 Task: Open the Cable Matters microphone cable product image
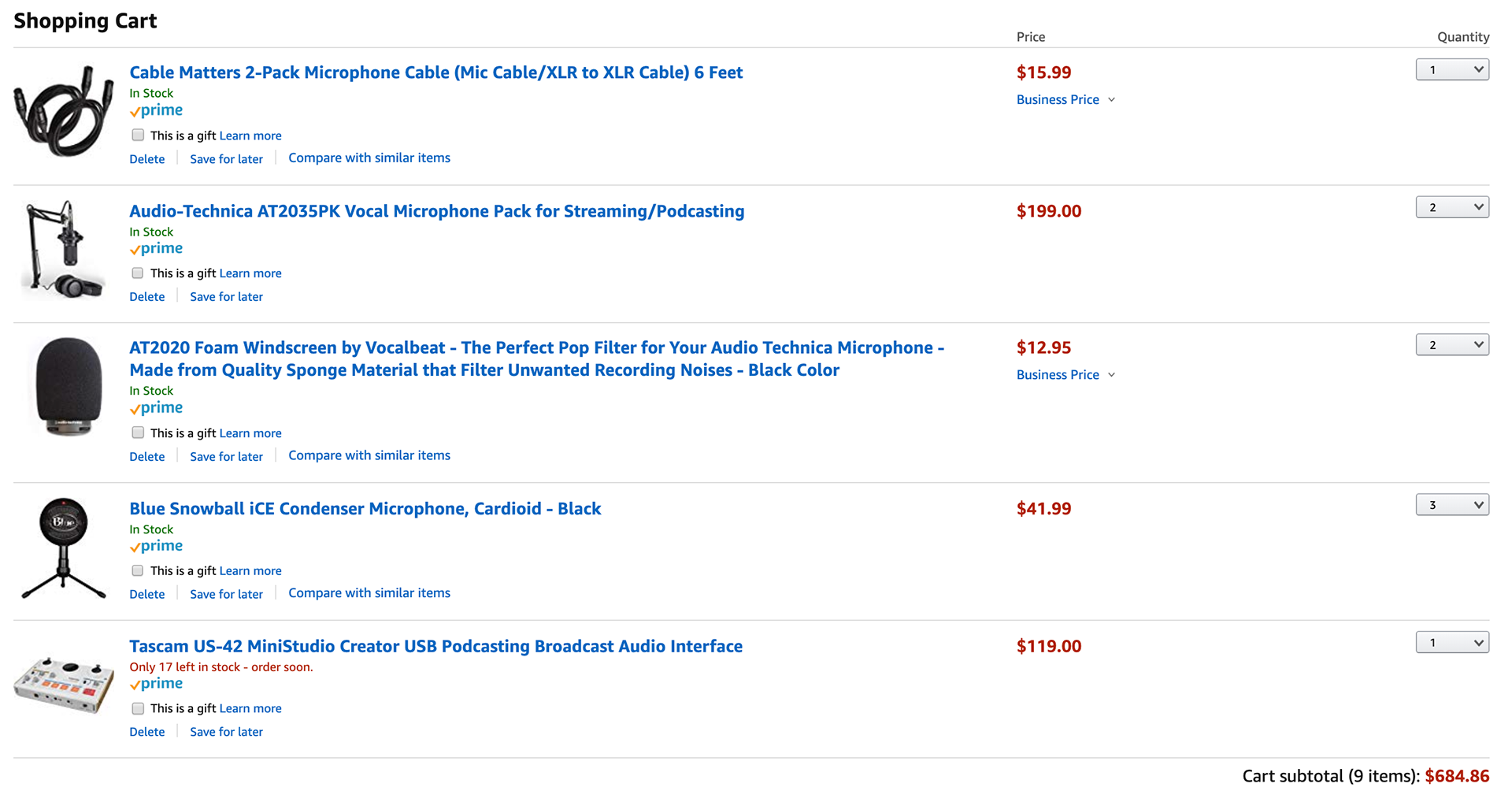[64, 110]
